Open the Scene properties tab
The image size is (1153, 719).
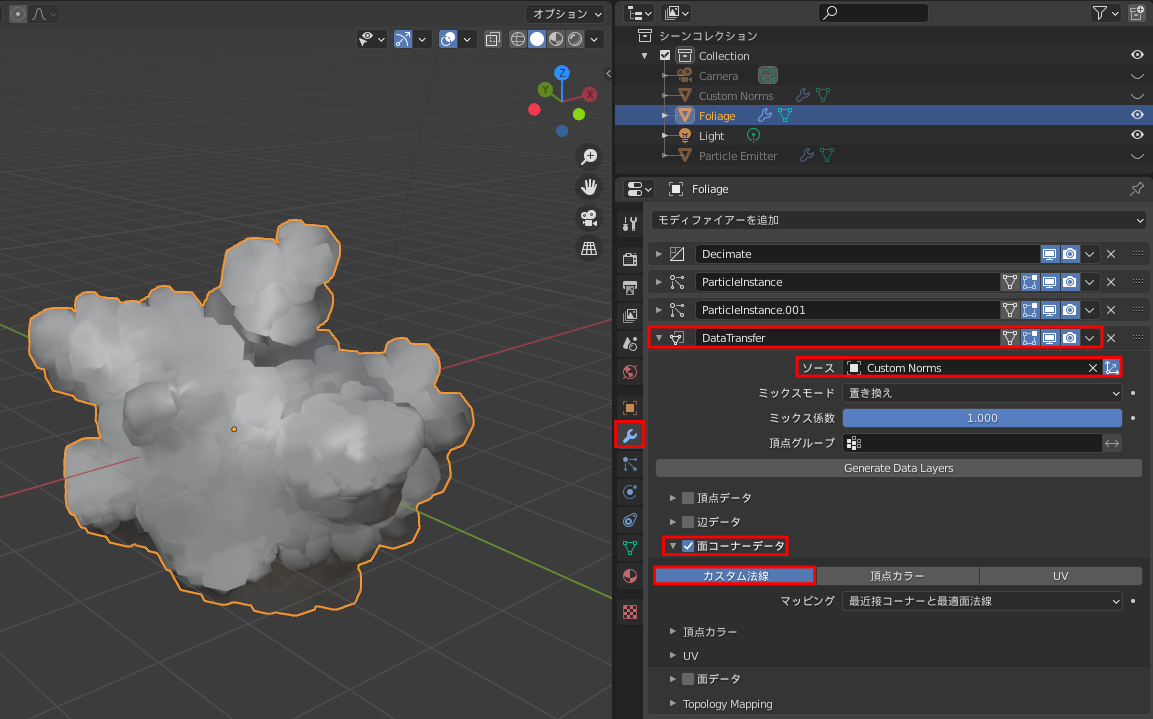[x=630, y=343]
